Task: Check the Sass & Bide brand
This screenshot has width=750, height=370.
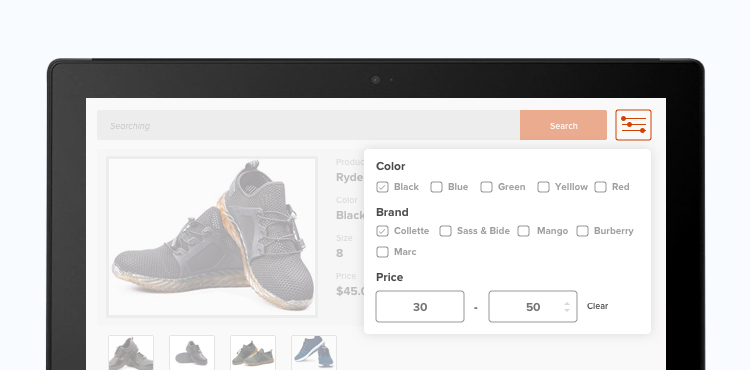Action: pos(445,231)
